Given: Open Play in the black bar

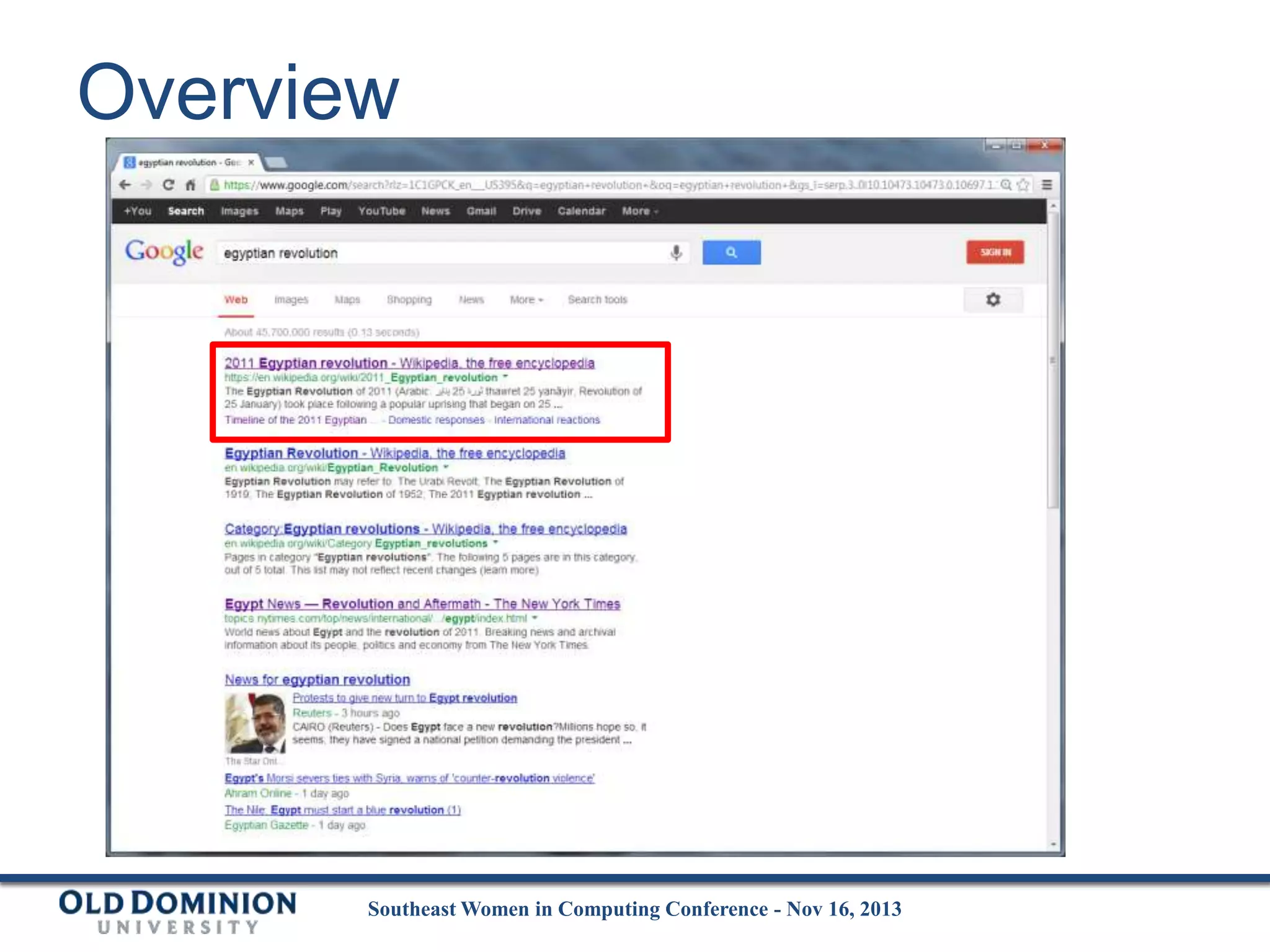Looking at the screenshot, I should 331,211.
